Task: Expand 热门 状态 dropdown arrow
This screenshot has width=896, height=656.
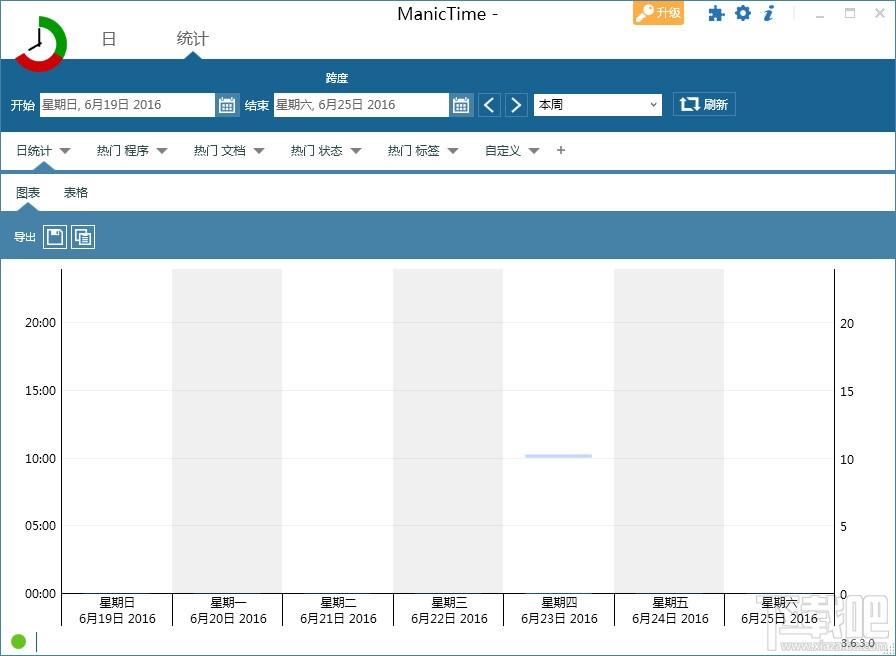Action: tap(356, 151)
